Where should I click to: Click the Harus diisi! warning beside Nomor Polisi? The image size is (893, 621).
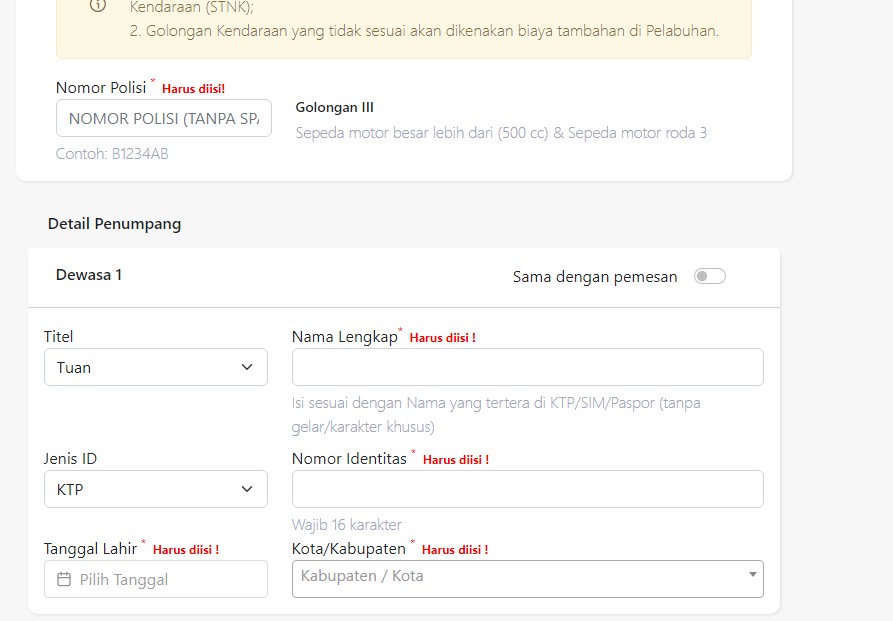[x=194, y=89]
